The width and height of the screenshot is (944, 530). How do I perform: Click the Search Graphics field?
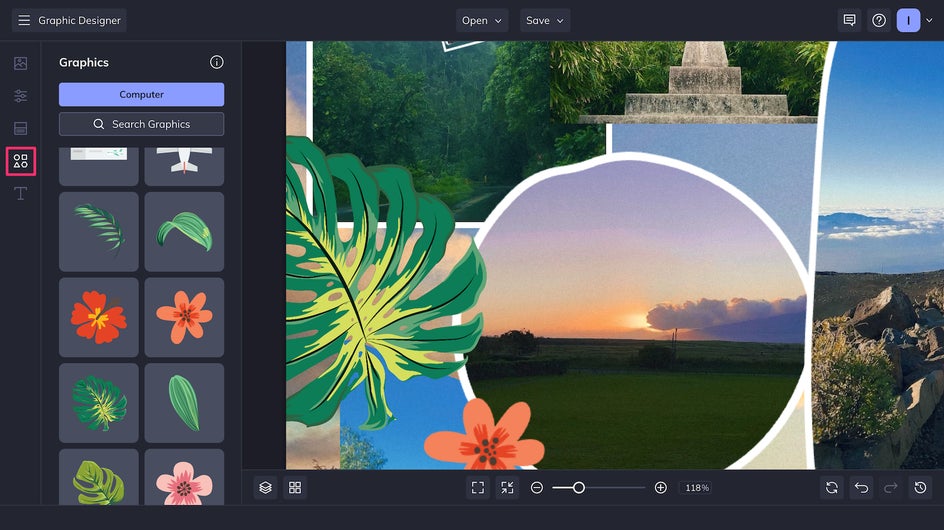141,124
